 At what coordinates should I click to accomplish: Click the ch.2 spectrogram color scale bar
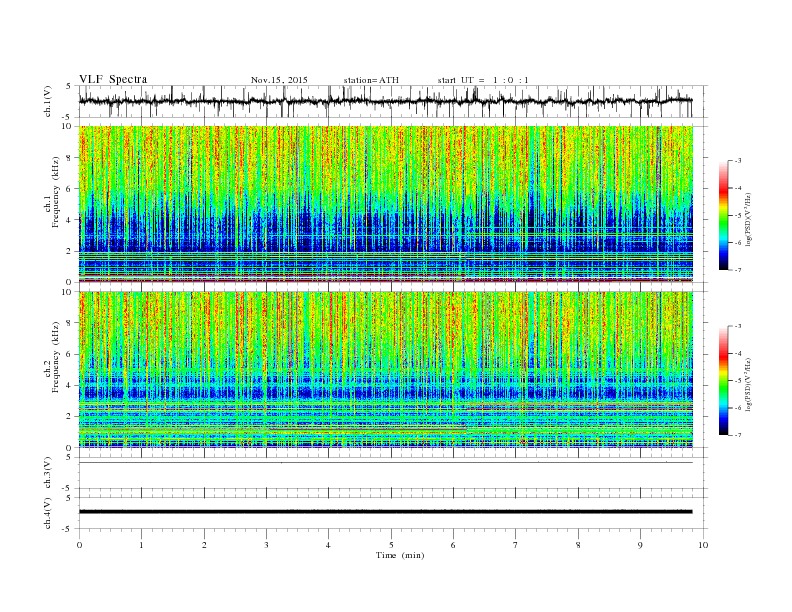tap(723, 381)
